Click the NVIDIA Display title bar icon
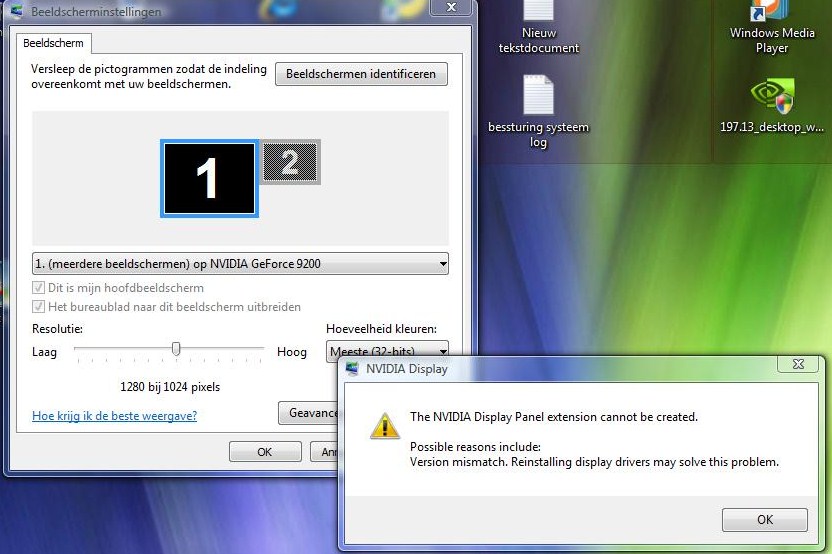This screenshot has height=554, width=832. (352, 368)
